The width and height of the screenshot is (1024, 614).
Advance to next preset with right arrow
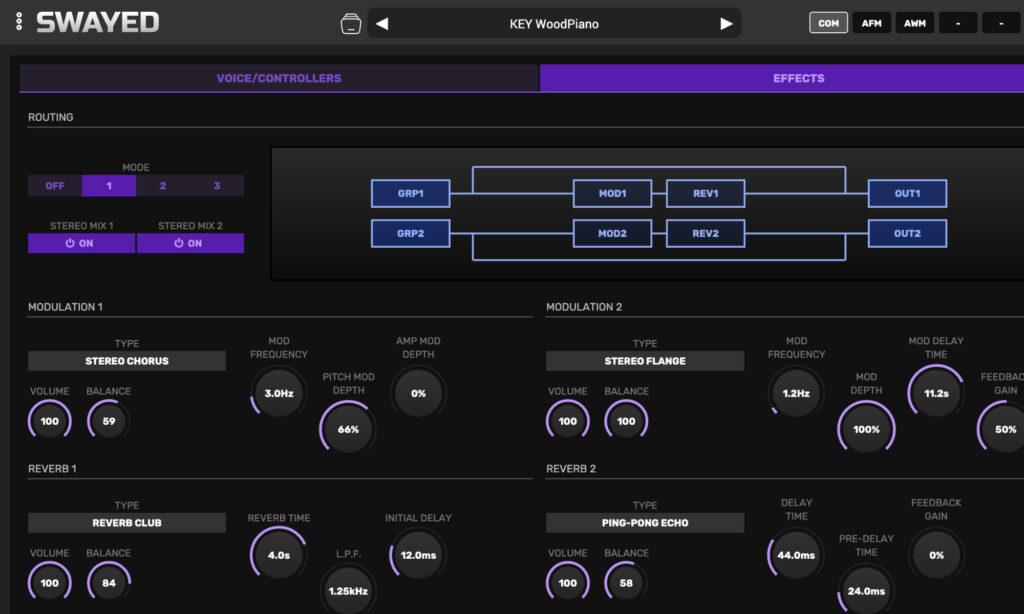tap(726, 23)
